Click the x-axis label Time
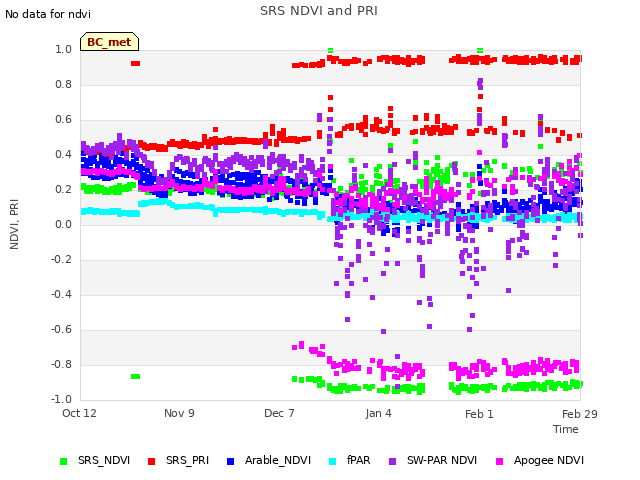Viewport: 640px width, 480px height. 566,429
